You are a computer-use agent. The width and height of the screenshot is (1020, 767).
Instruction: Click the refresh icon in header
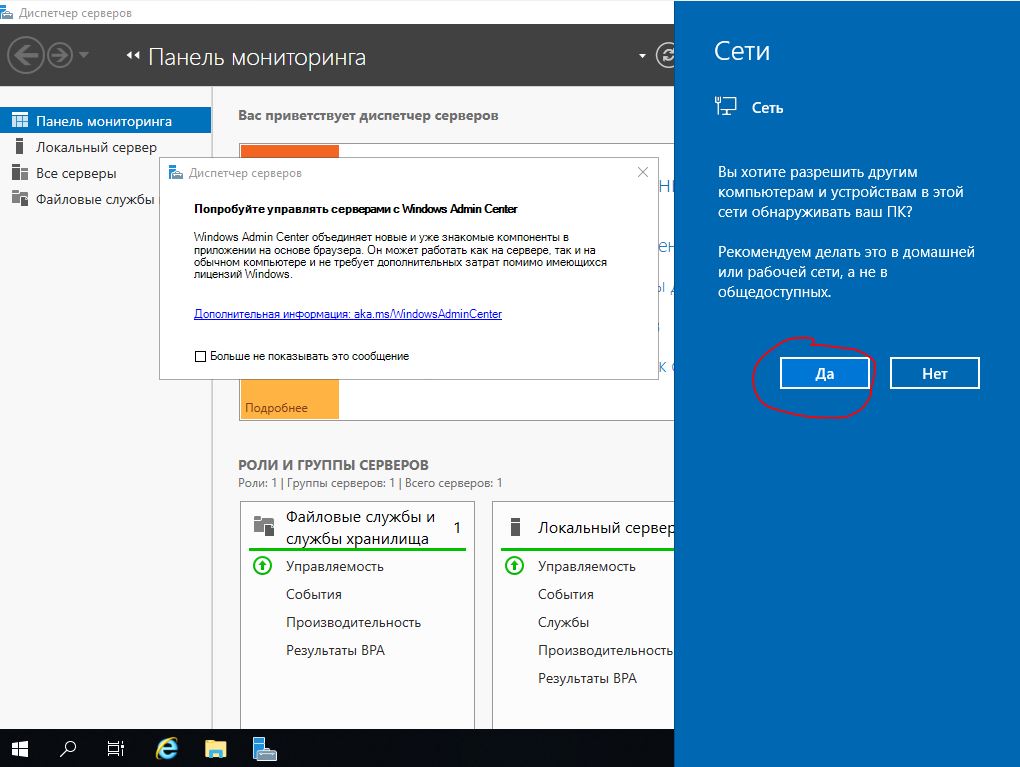tap(666, 56)
